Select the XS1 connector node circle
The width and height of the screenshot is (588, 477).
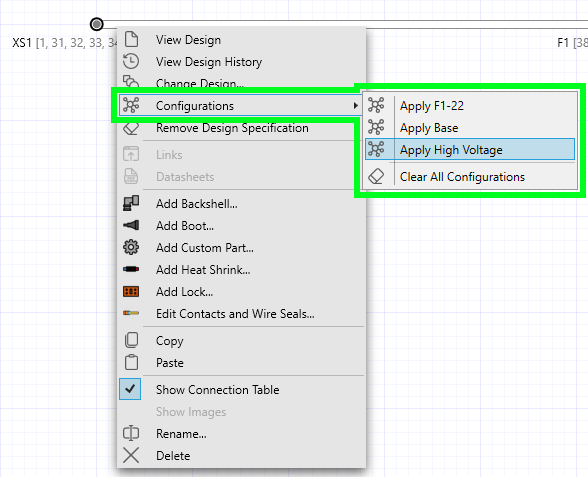[x=97, y=24]
